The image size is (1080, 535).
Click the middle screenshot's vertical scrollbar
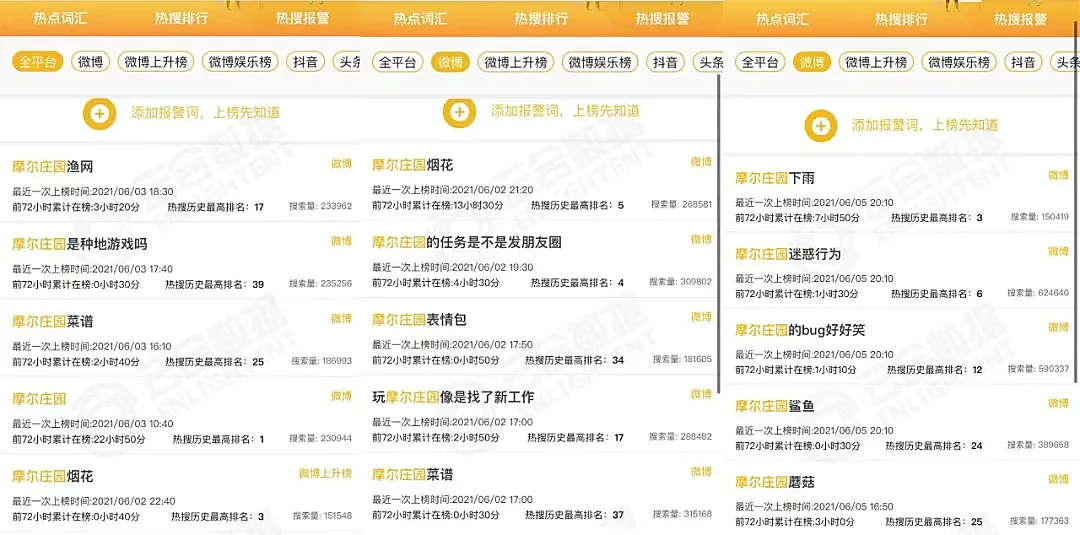point(718,232)
